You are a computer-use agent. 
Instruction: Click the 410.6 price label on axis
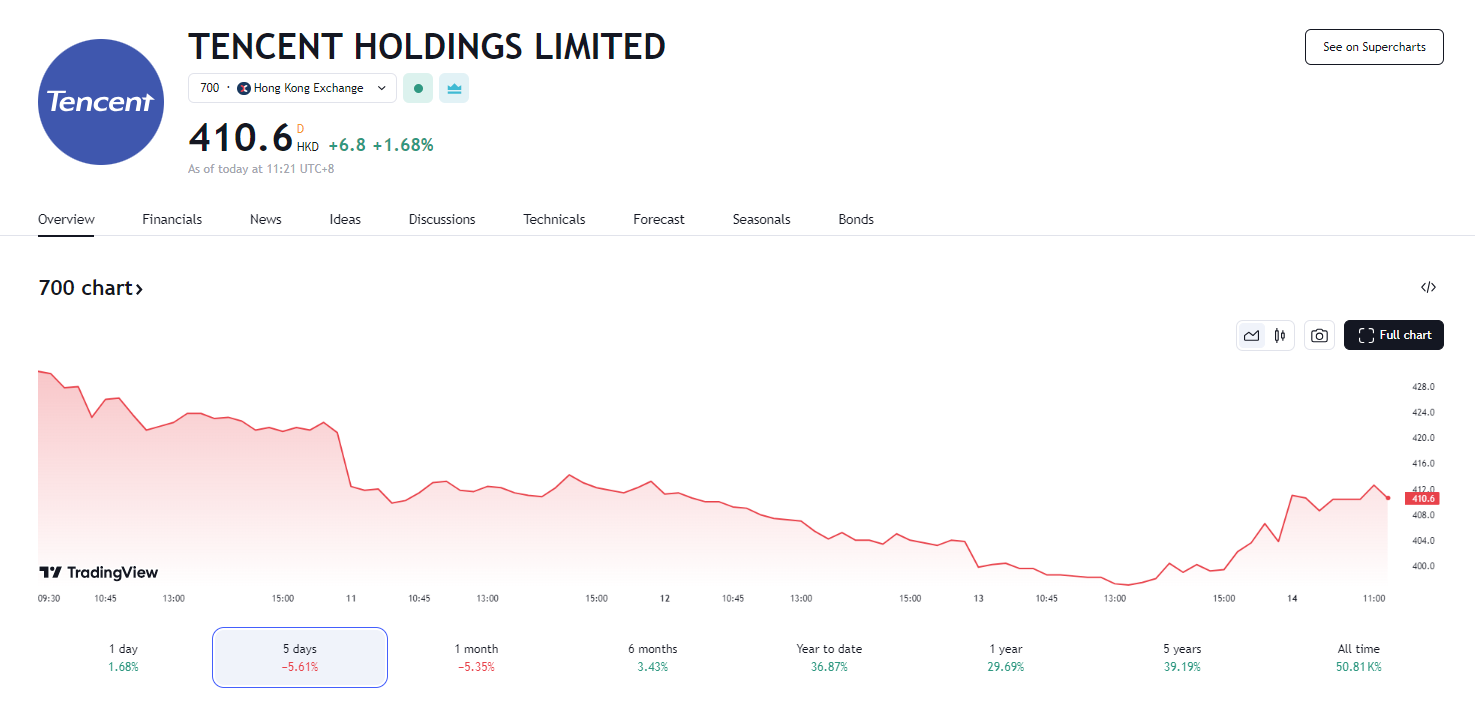coord(1421,498)
